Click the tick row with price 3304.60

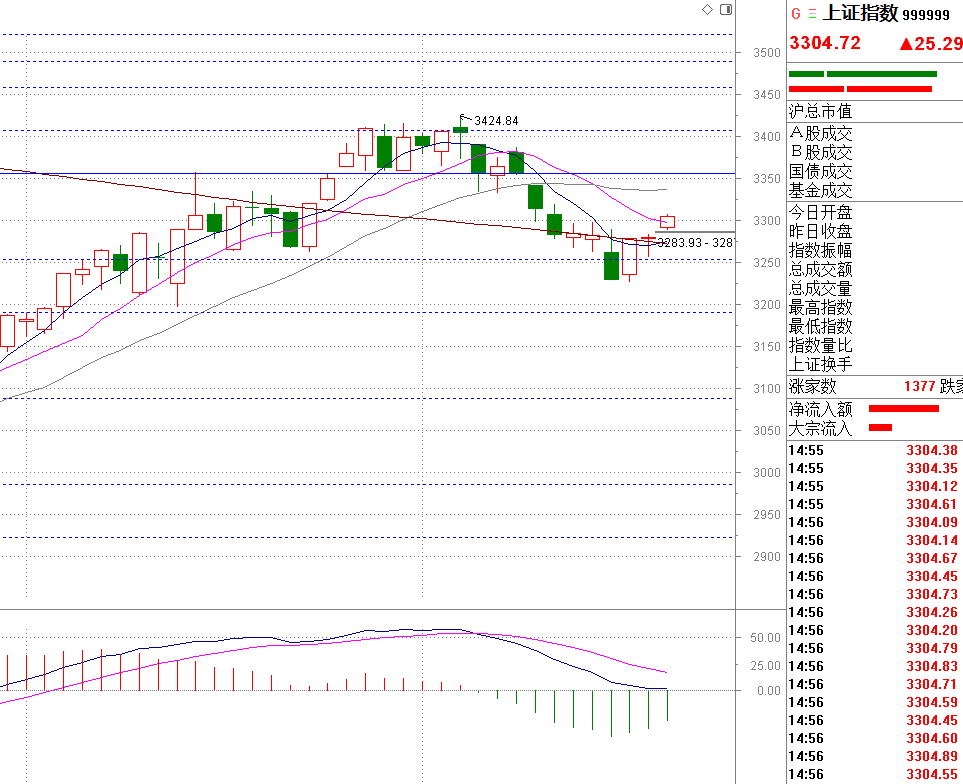(875, 738)
